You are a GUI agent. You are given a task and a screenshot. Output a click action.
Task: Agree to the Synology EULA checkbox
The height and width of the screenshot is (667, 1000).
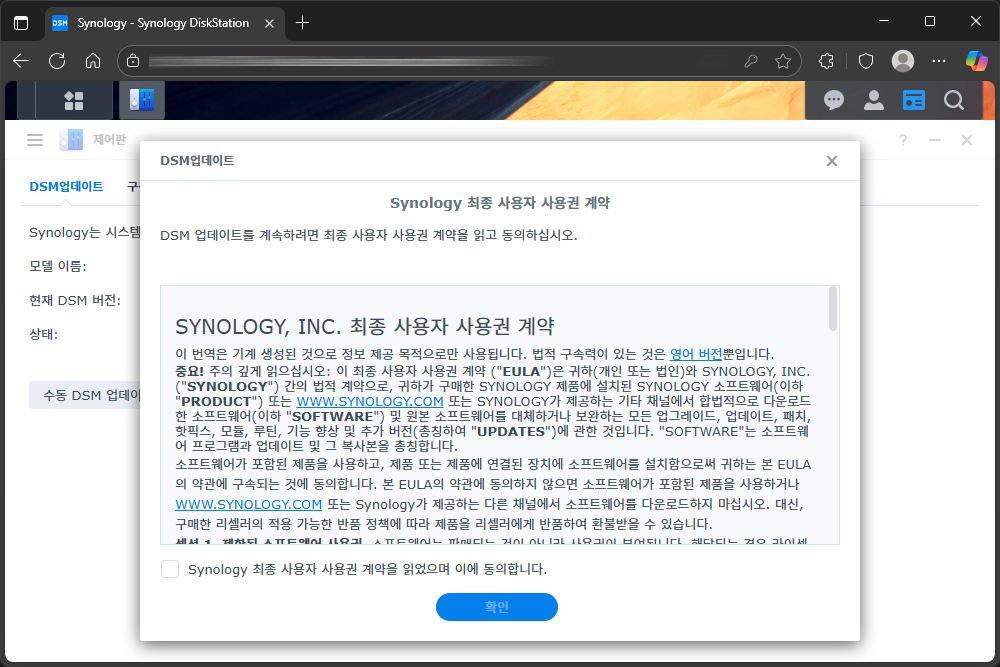(170, 569)
